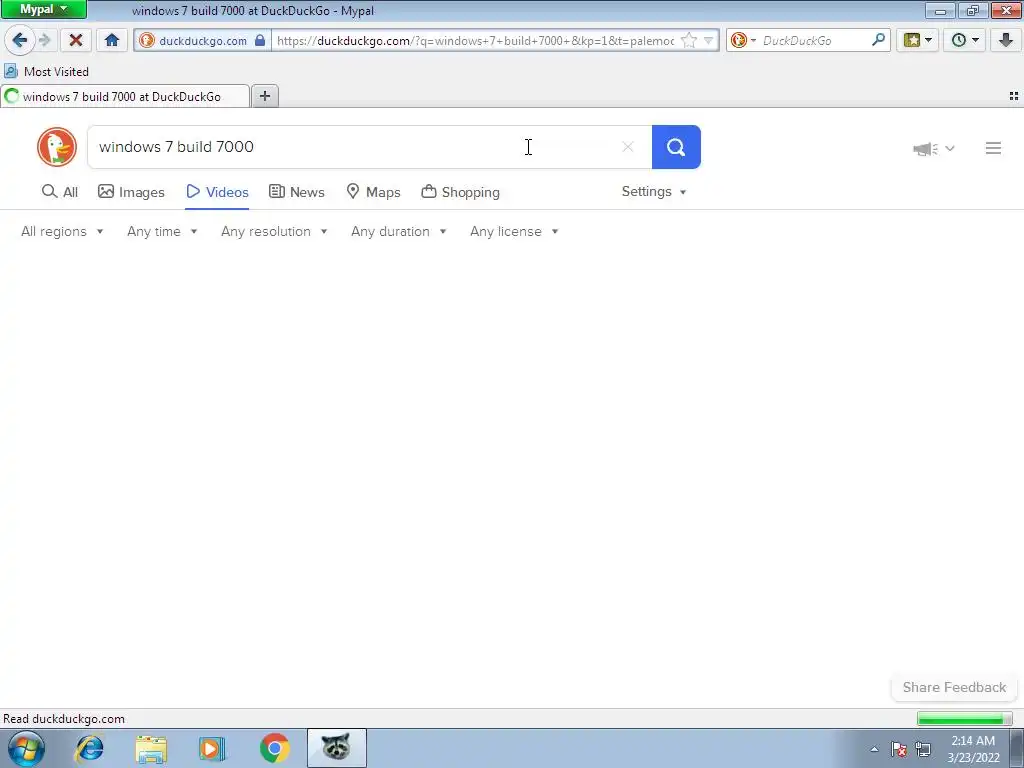Screen dimensions: 1024x768
Task: Switch to the News tab
Action: pos(297,192)
